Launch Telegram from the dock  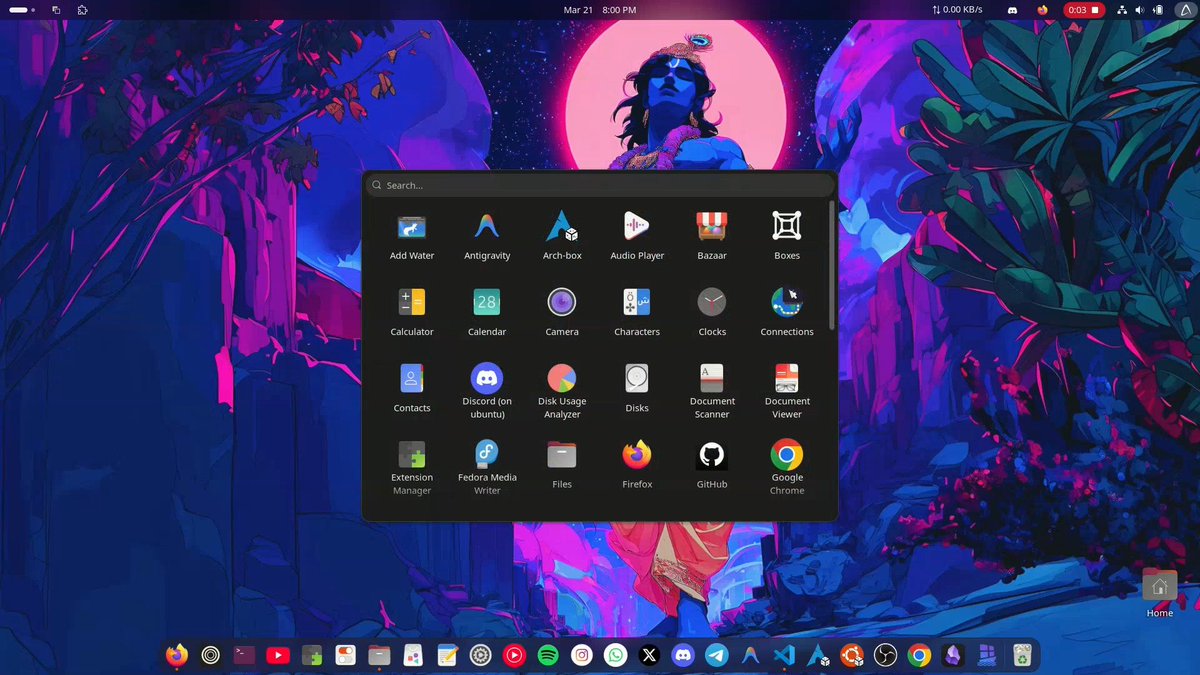point(717,656)
